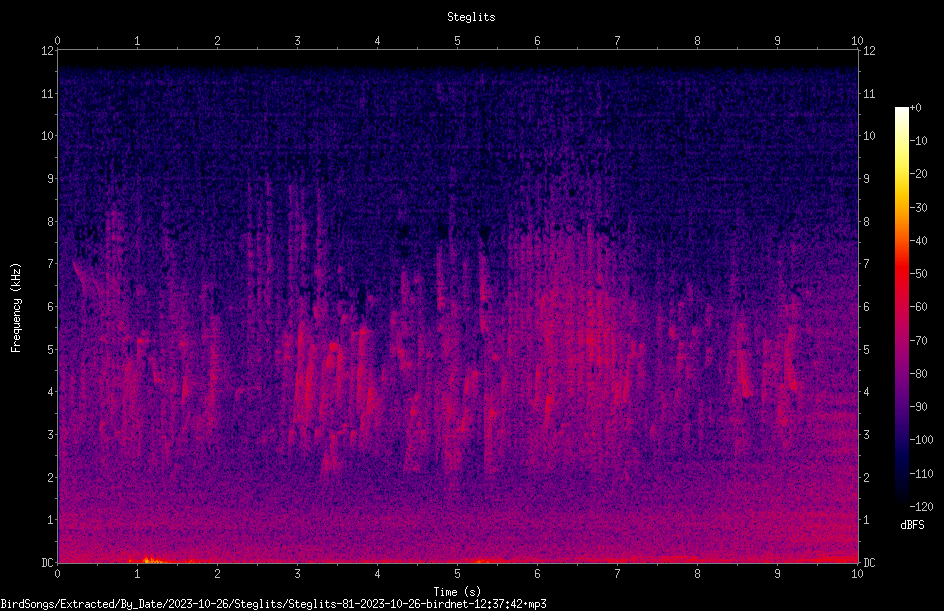Image resolution: width=944 pixels, height=611 pixels.
Task: Click the Frequency (kHz) axis title
Action: point(16,308)
